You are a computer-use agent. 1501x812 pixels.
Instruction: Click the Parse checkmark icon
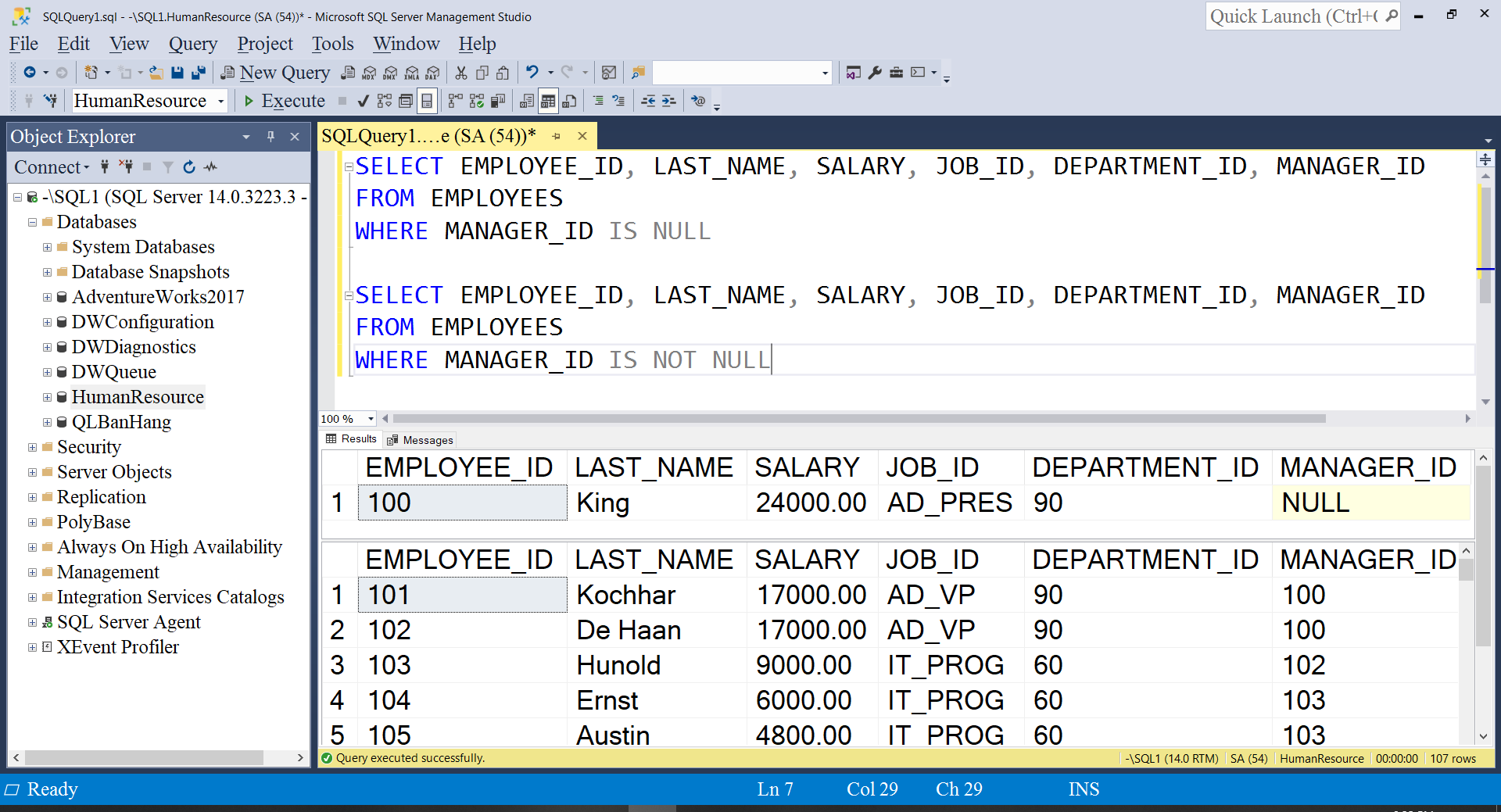point(363,101)
